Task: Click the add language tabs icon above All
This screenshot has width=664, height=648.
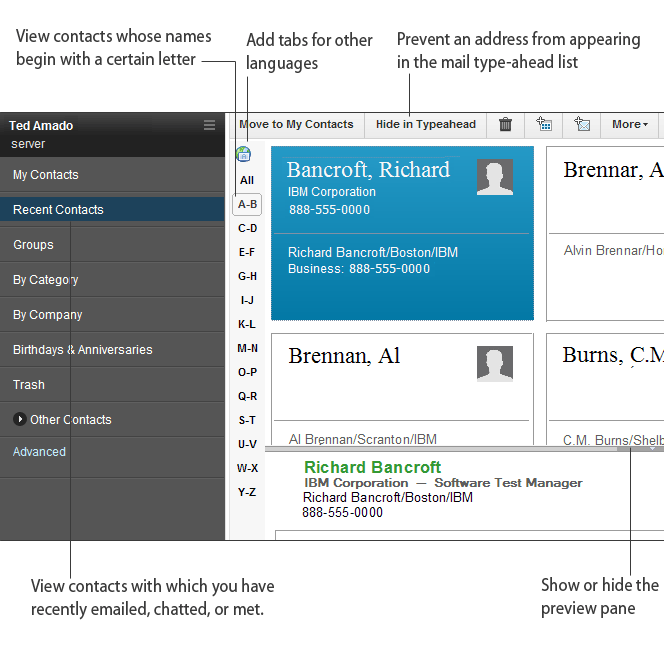Action: [243, 154]
